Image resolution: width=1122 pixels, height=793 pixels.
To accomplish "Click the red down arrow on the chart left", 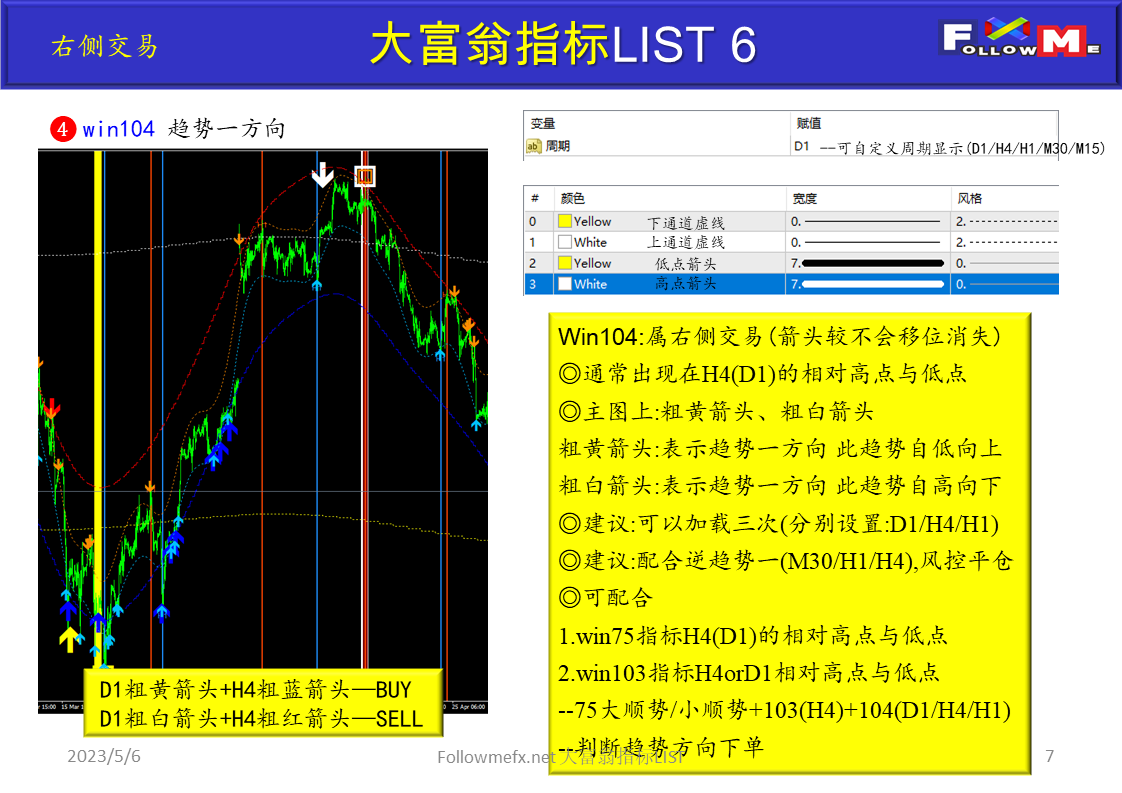I will [x=50, y=408].
